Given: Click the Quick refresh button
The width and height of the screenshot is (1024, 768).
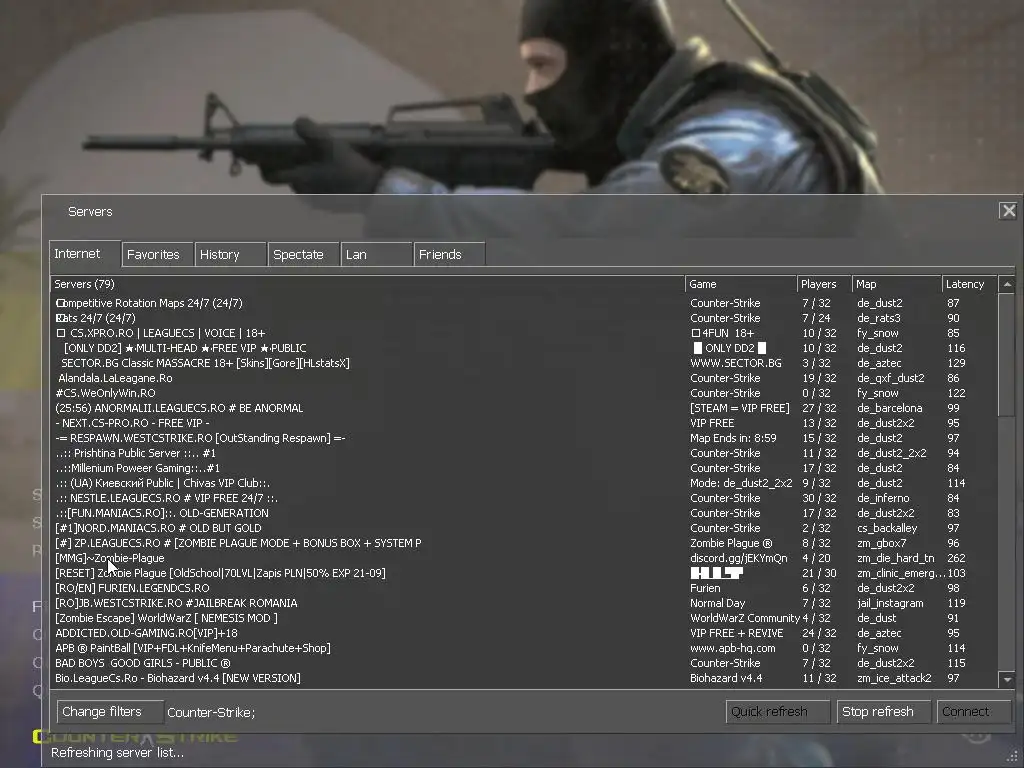Looking at the screenshot, I should pos(777,712).
